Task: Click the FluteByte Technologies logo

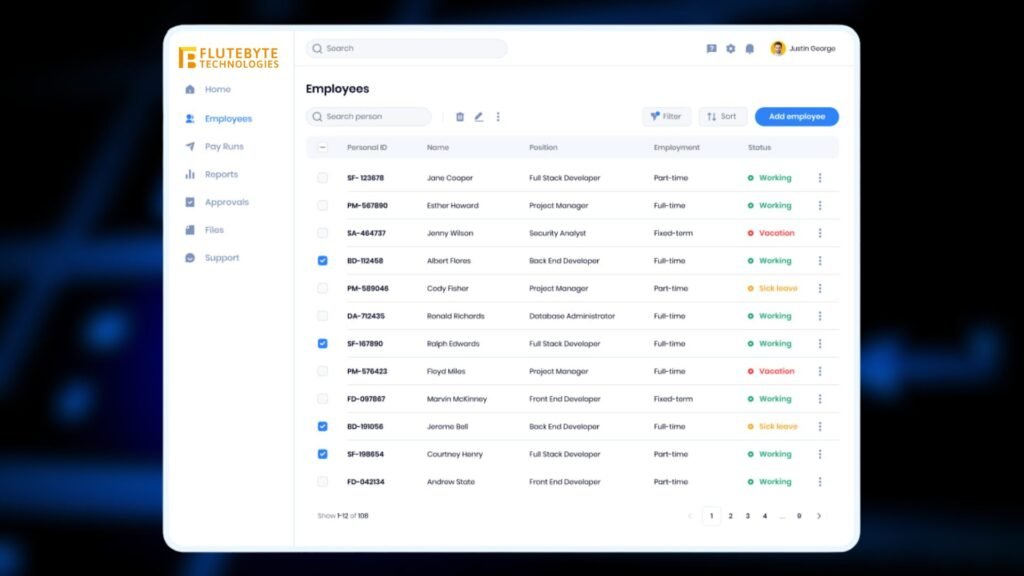Action: tap(229, 58)
